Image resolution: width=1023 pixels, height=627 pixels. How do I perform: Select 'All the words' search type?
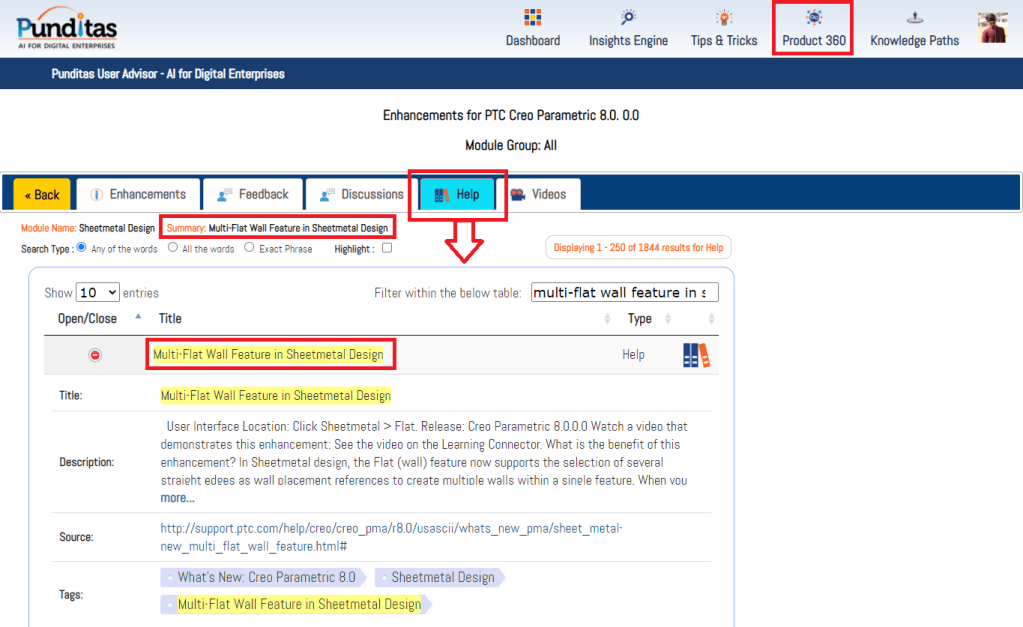coord(173,248)
